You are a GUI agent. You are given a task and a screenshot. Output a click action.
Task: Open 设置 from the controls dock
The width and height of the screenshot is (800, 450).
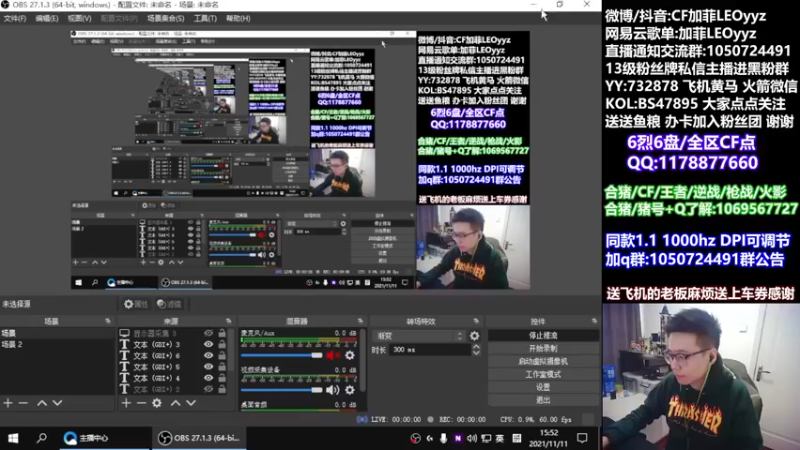coord(543,387)
